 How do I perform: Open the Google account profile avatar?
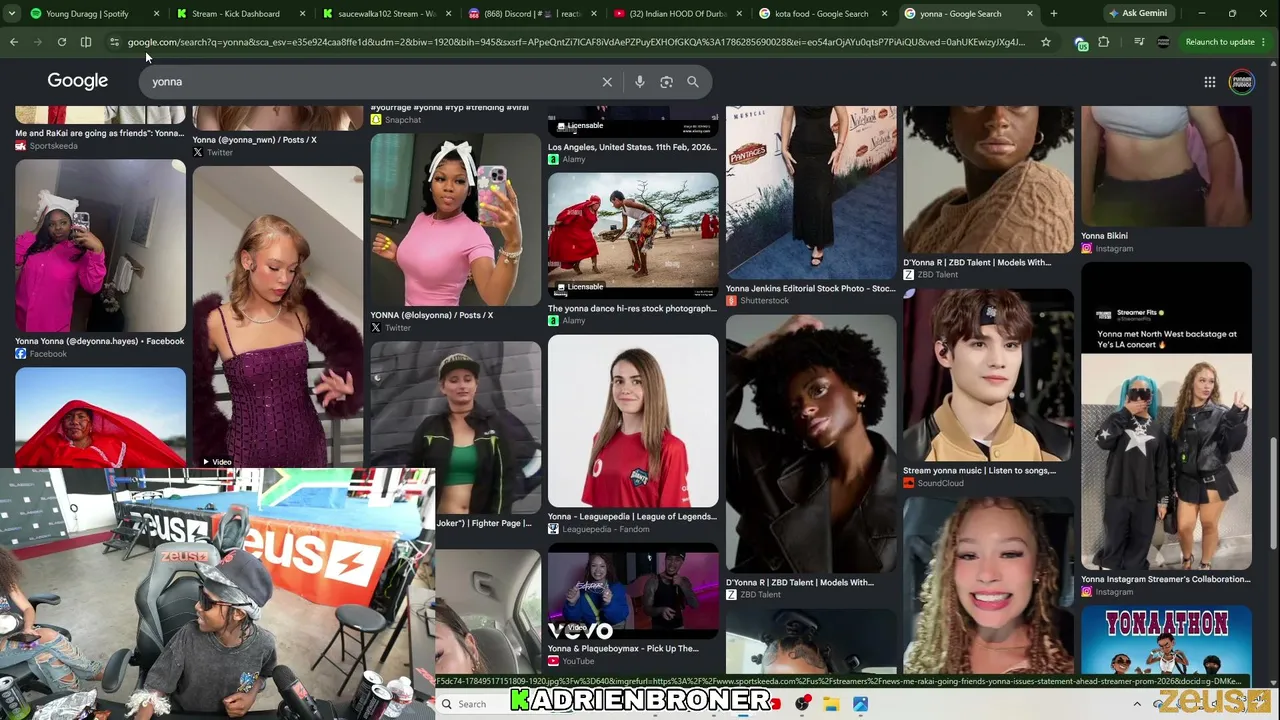(x=1241, y=82)
